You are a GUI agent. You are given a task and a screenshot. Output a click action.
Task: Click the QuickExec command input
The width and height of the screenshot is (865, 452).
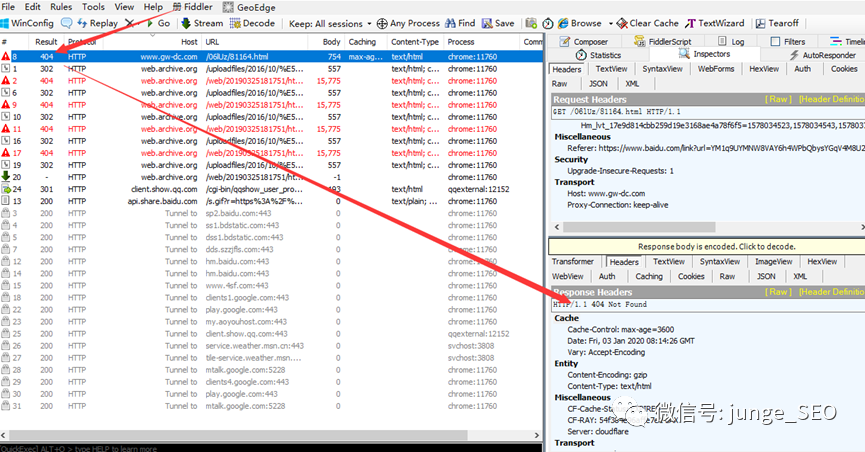click(271, 448)
